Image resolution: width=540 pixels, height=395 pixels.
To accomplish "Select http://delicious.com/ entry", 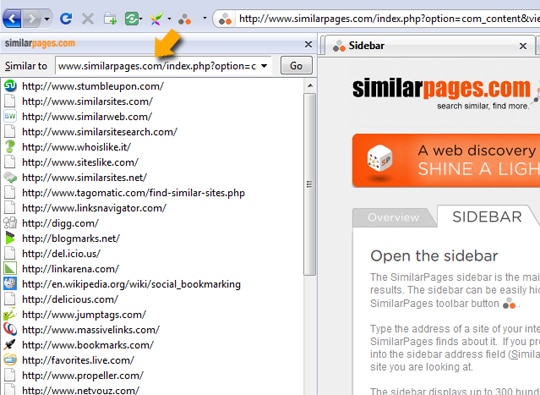I will (x=70, y=299).
